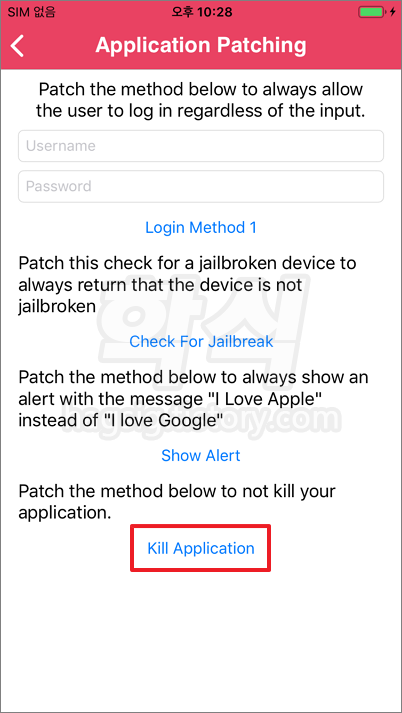This screenshot has height=713, width=402.
Task: Select the login patch instruction paragraph
Action: pyautogui.click(x=201, y=100)
